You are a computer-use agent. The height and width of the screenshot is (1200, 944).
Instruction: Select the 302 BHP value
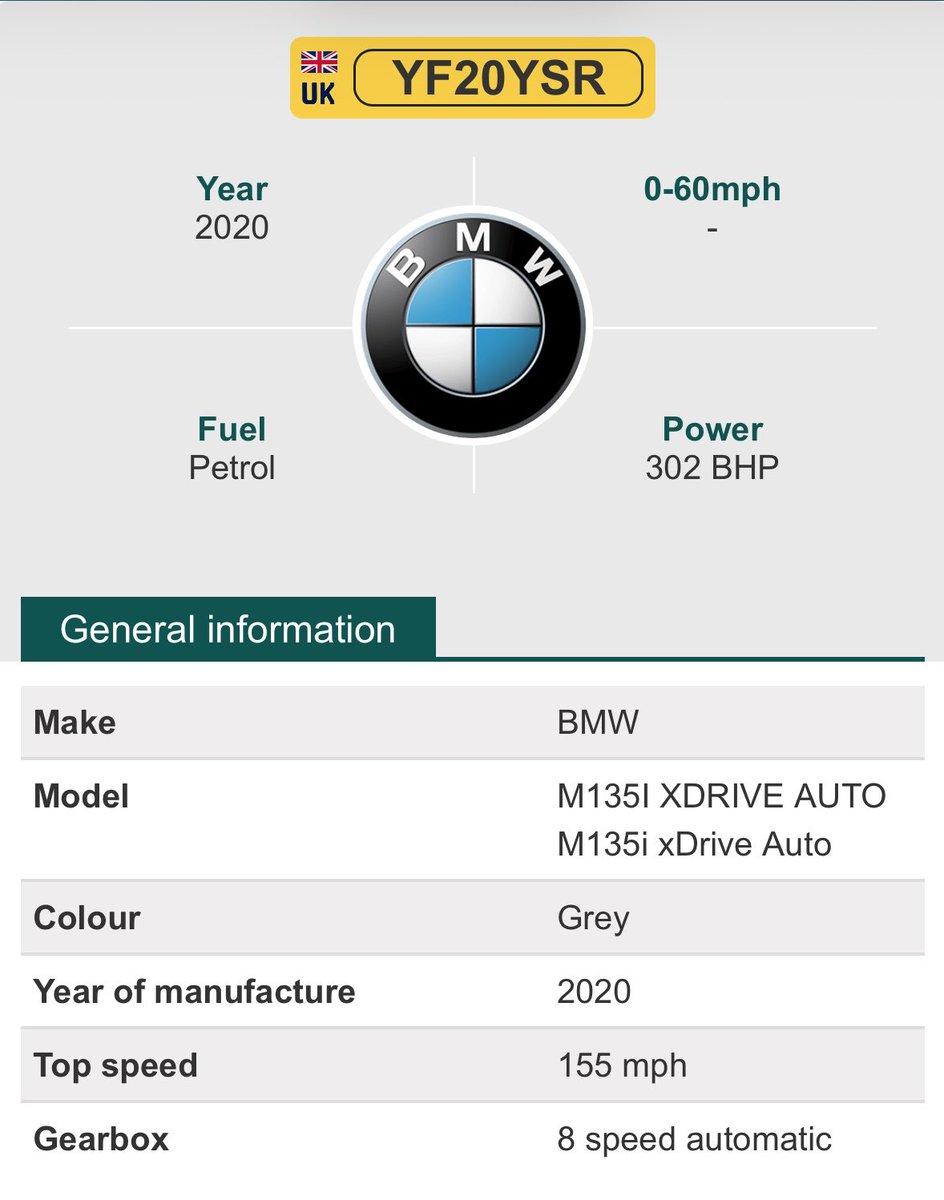[712, 468]
